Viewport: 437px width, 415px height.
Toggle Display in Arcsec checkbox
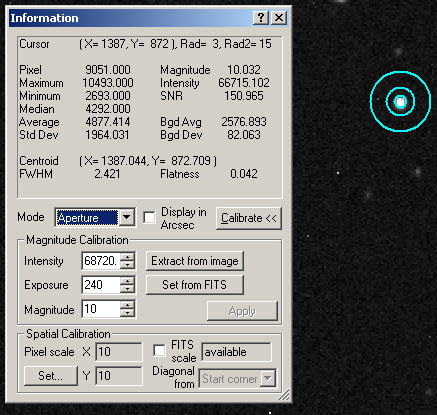(x=149, y=218)
